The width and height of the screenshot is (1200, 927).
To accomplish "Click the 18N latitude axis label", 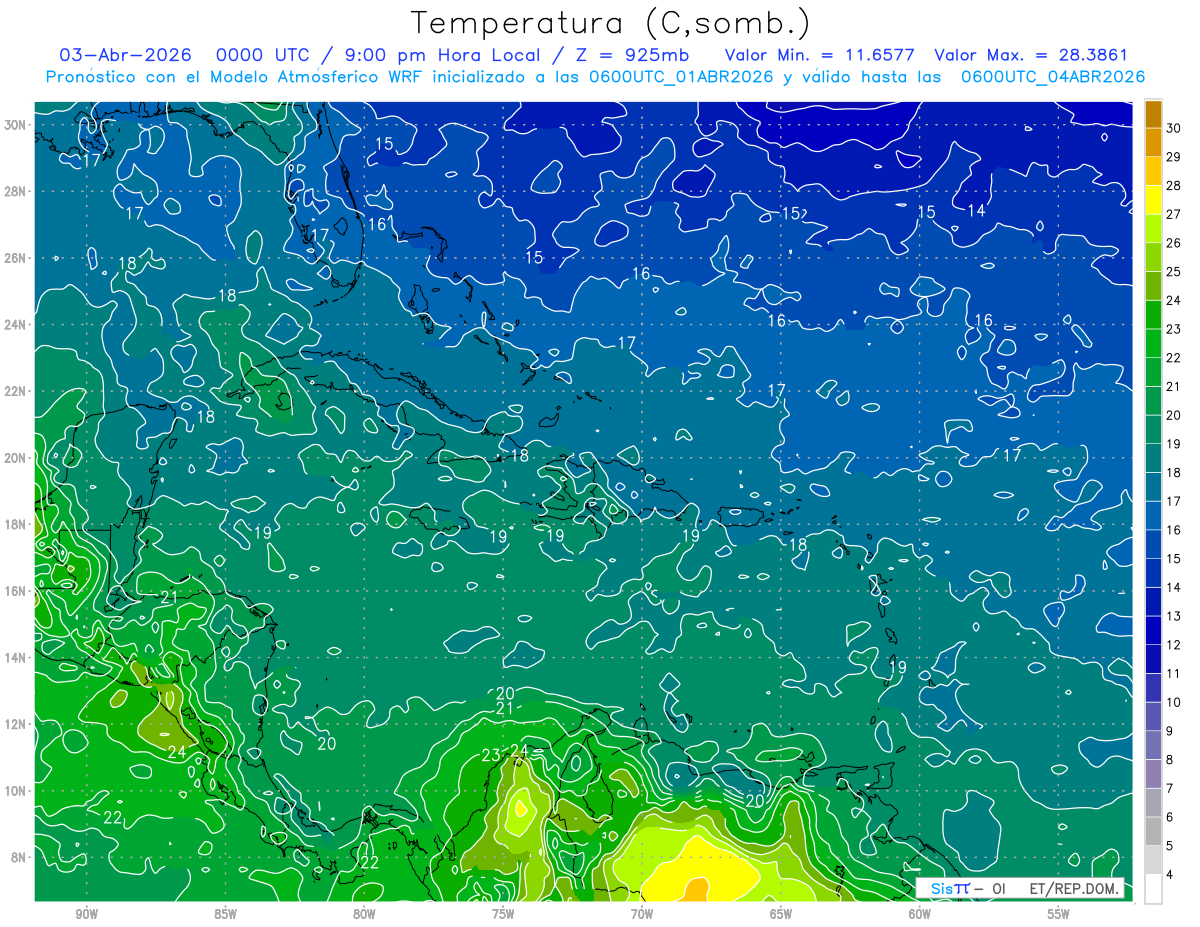I will [x=15, y=524].
